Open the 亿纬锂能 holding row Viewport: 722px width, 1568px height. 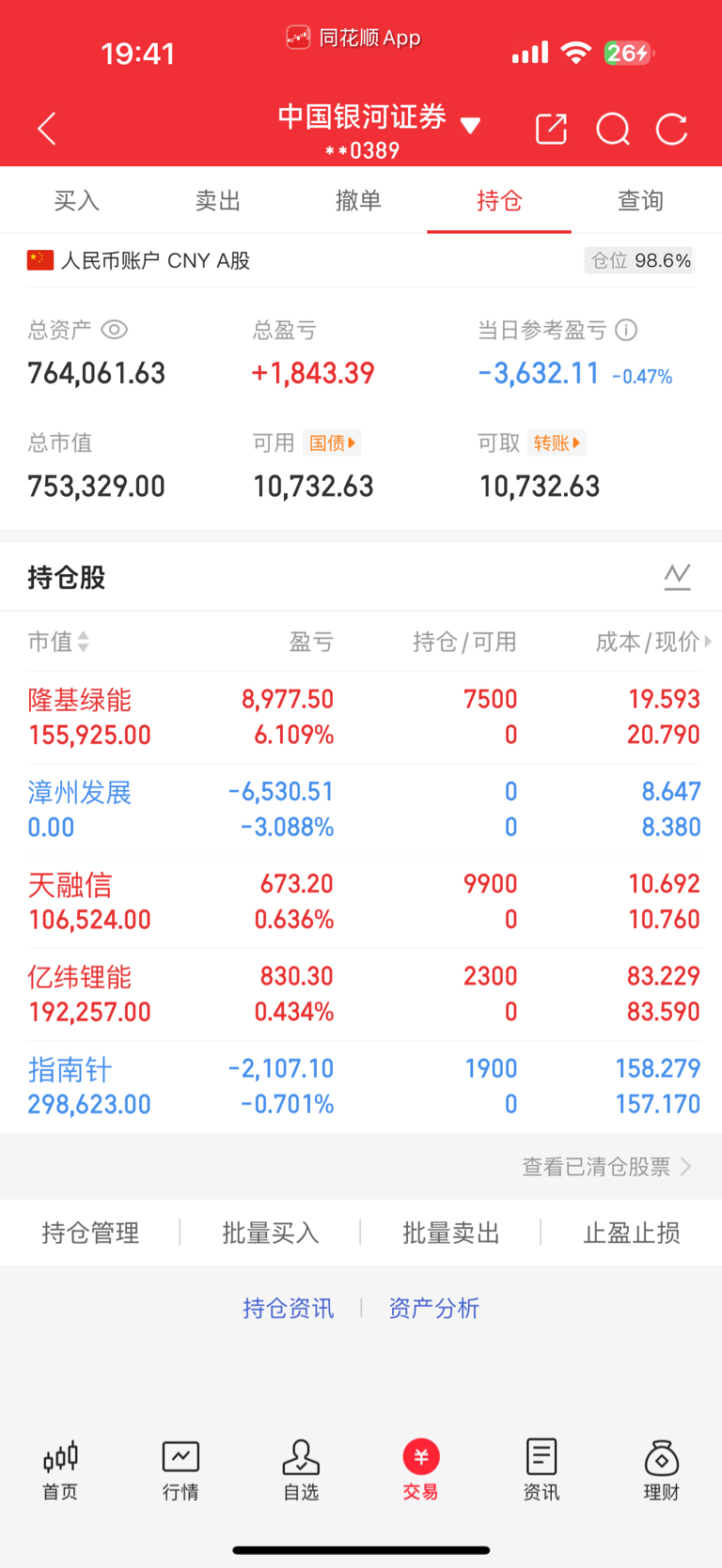click(x=361, y=994)
